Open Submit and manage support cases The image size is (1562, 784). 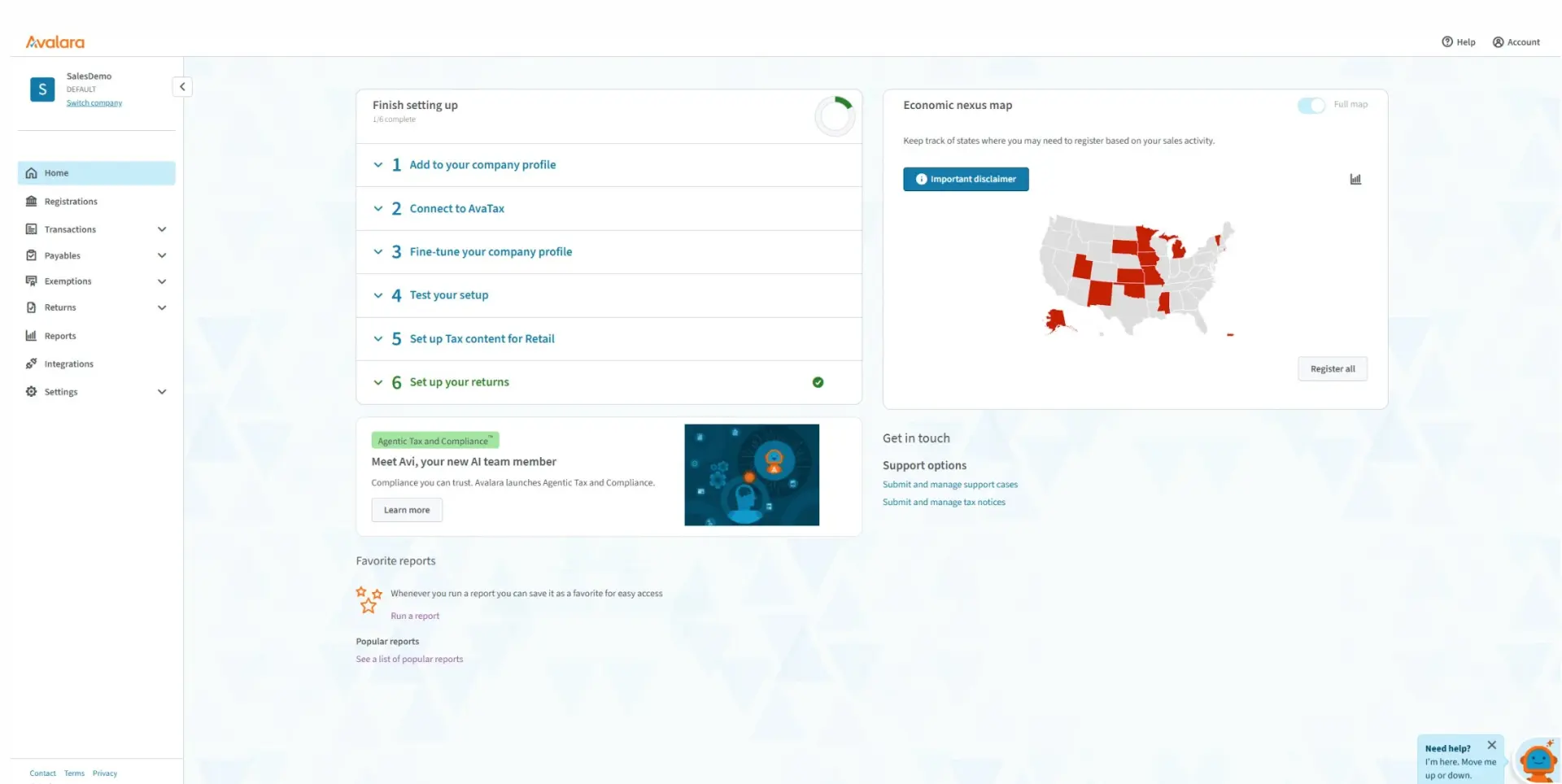point(949,485)
